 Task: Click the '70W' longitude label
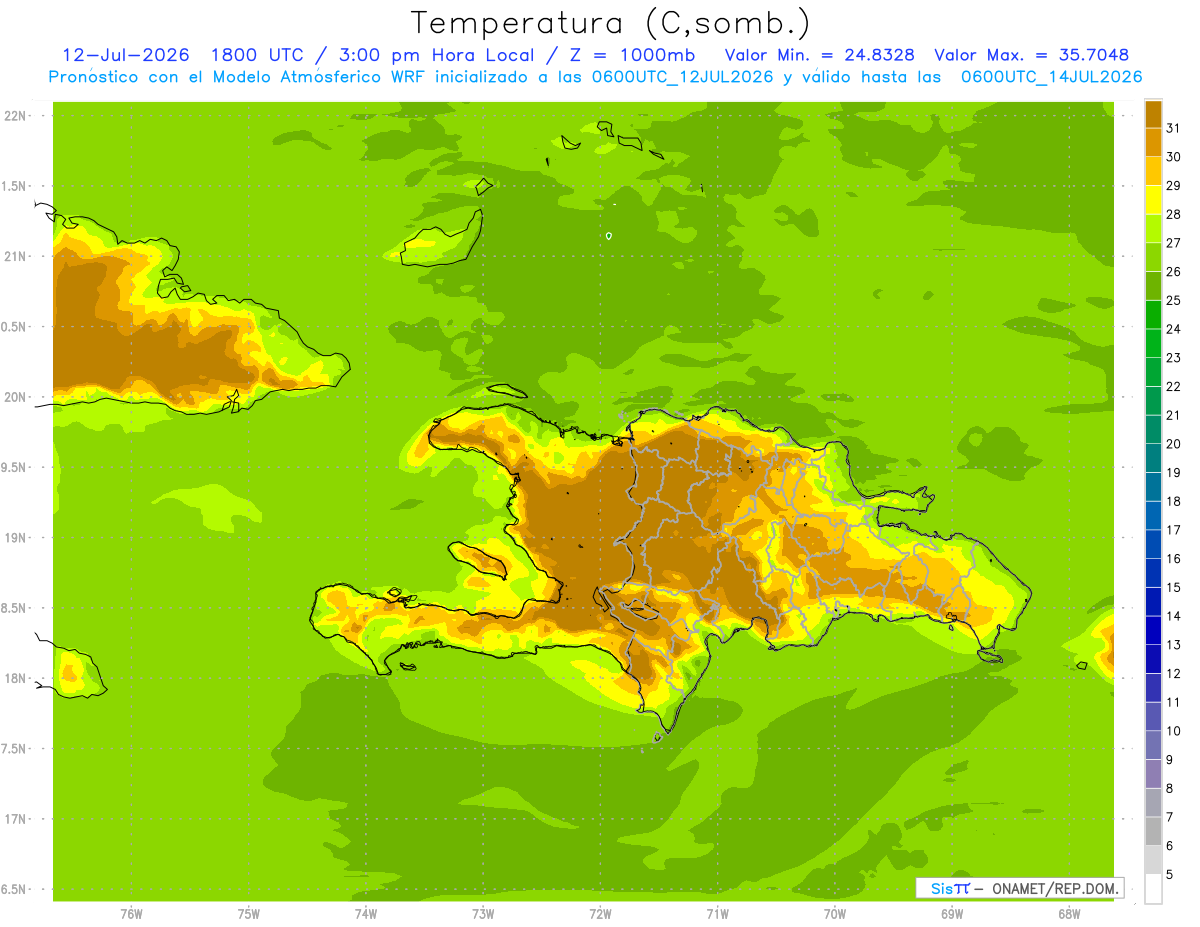[835, 913]
